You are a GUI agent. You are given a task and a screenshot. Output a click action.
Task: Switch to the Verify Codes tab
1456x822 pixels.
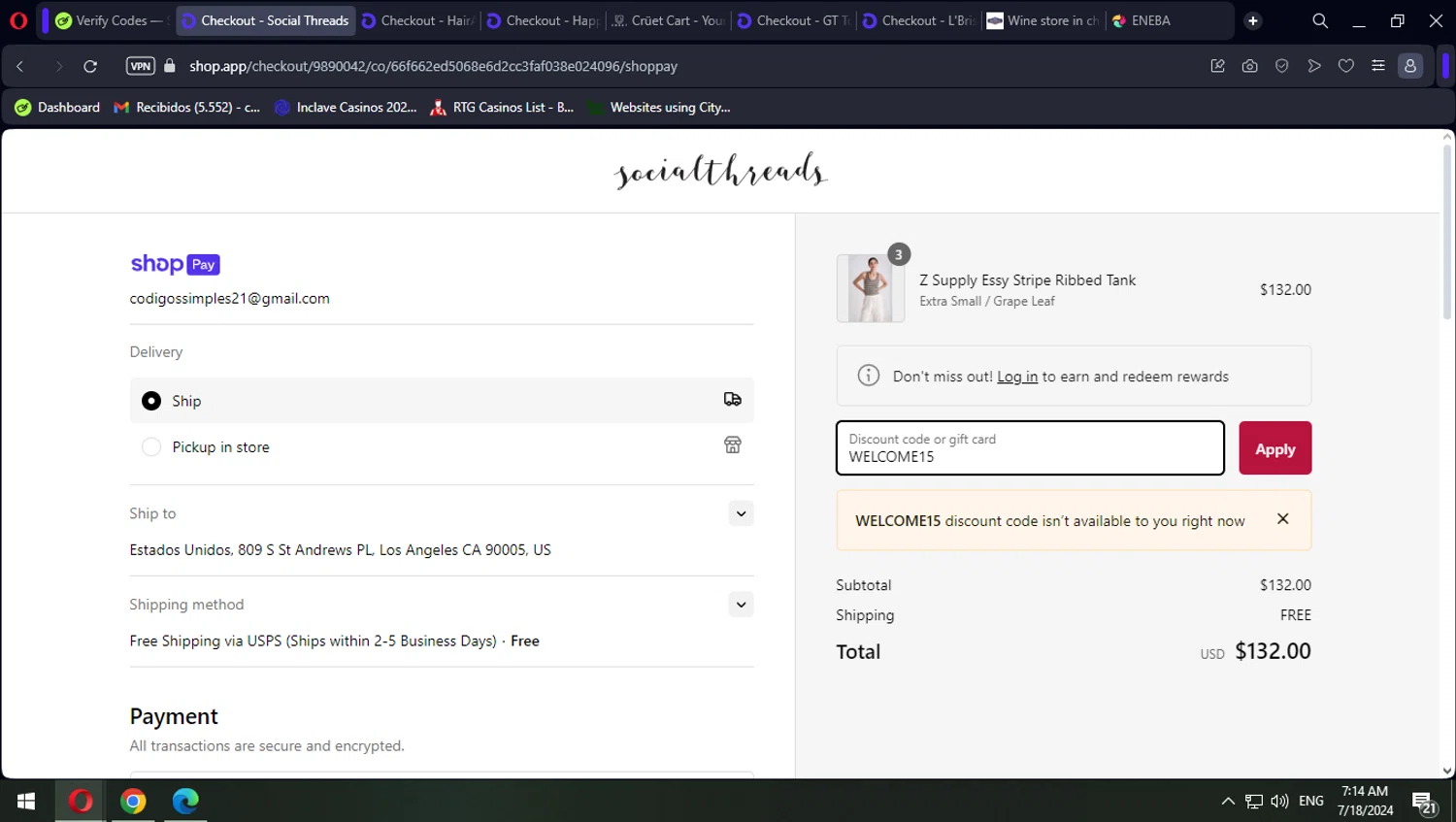click(112, 20)
